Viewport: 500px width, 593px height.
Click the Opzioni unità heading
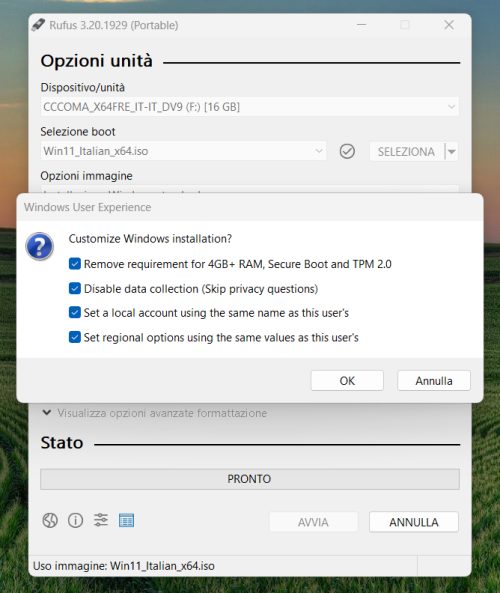[x=96, y=61]
